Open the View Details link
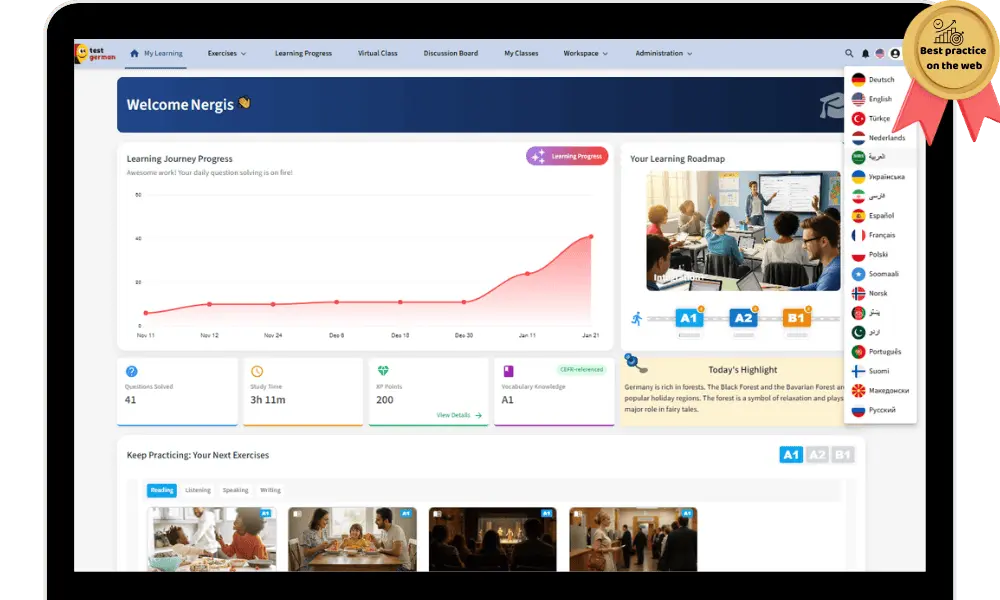1000x600 pixels. click(459, 415)
